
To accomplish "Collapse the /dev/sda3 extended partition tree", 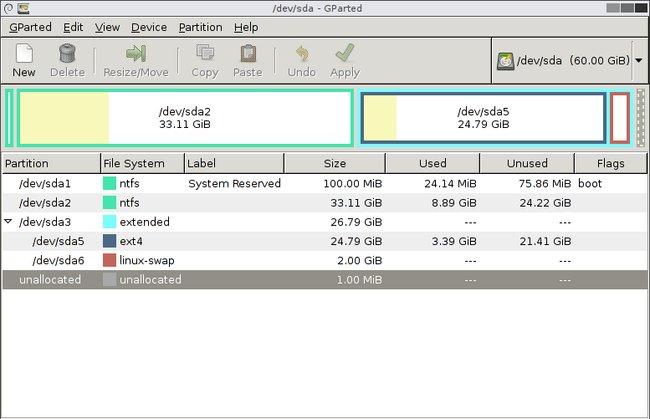I will (8, 221).
